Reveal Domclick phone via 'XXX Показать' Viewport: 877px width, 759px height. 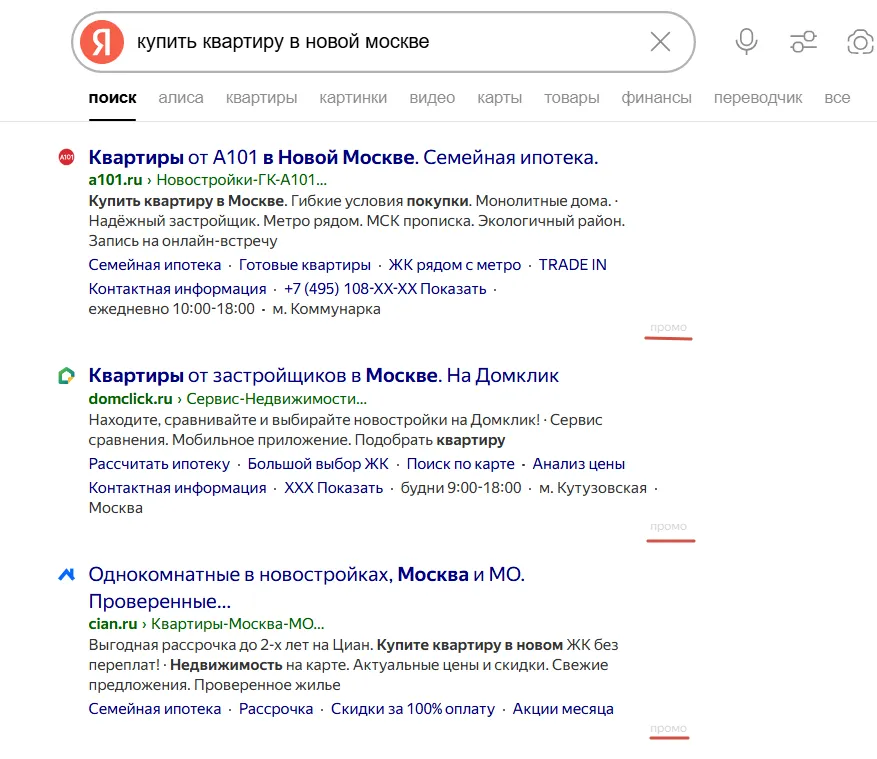(333, 488)
